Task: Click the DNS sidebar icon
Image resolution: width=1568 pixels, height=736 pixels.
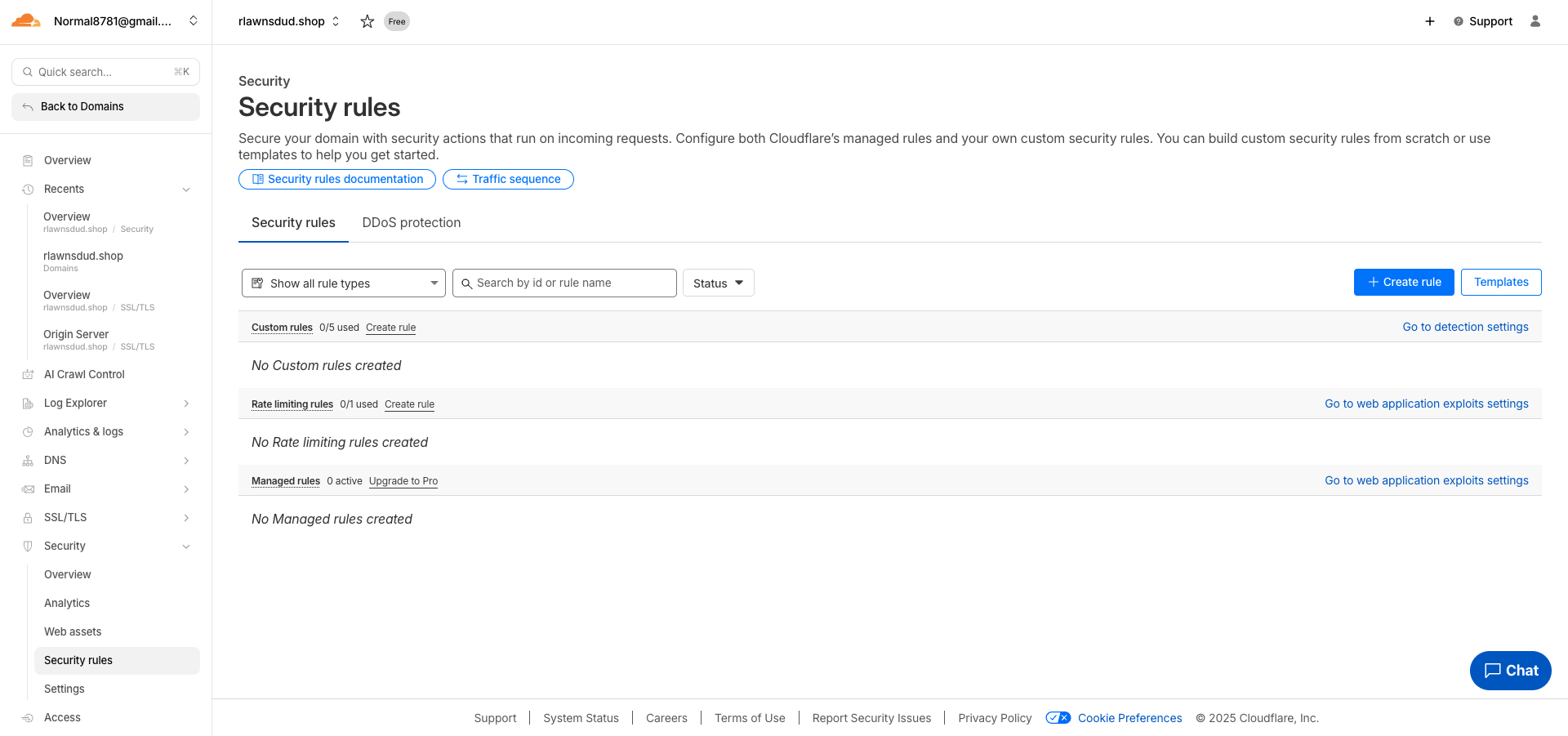Action: [28, 460]
